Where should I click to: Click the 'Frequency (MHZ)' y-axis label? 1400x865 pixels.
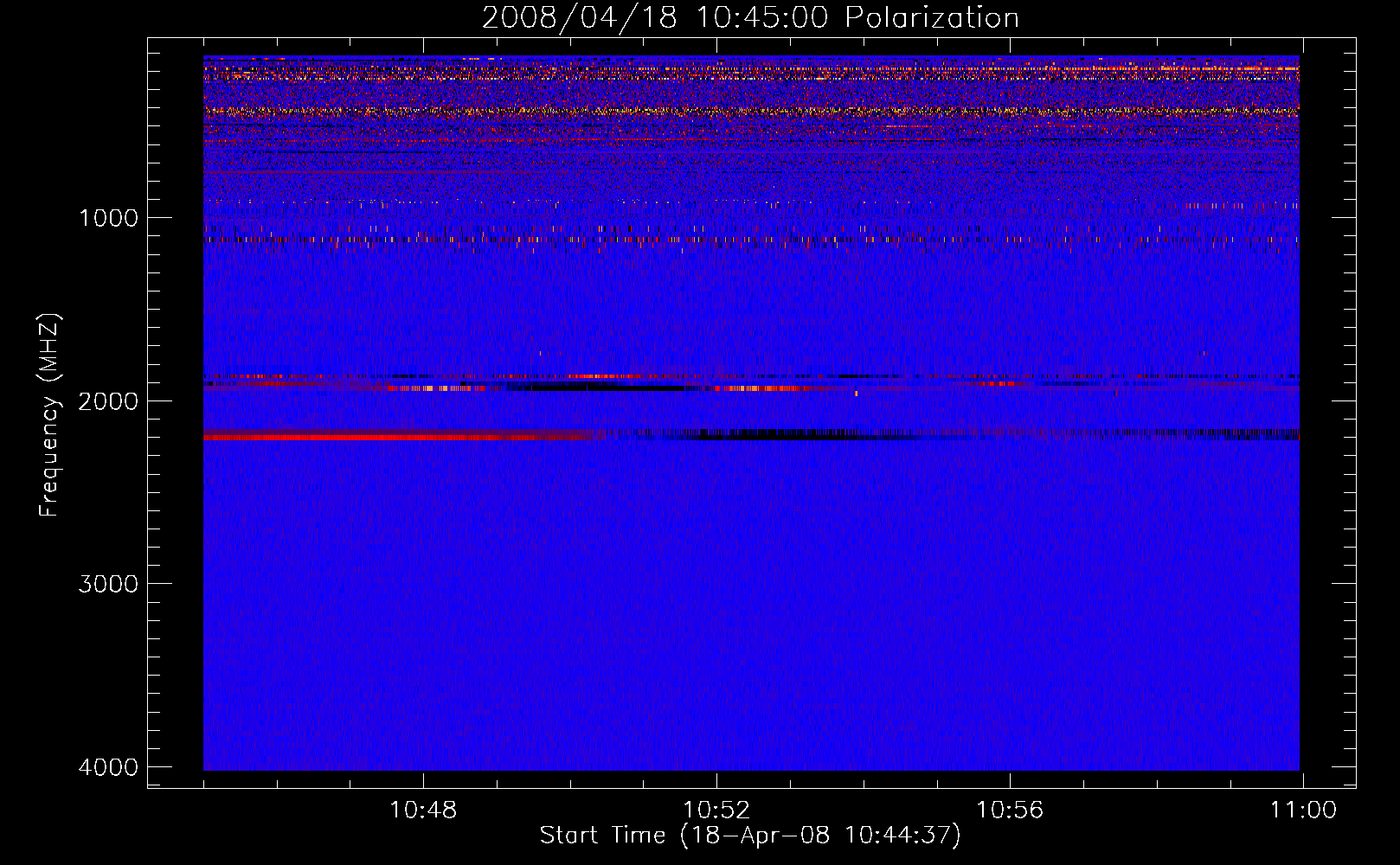pos(50,415)
